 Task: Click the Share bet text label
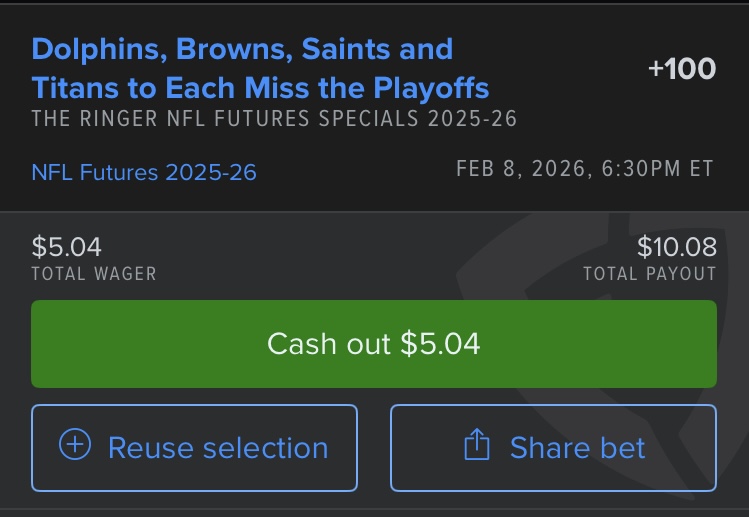[x=577, y=448]
